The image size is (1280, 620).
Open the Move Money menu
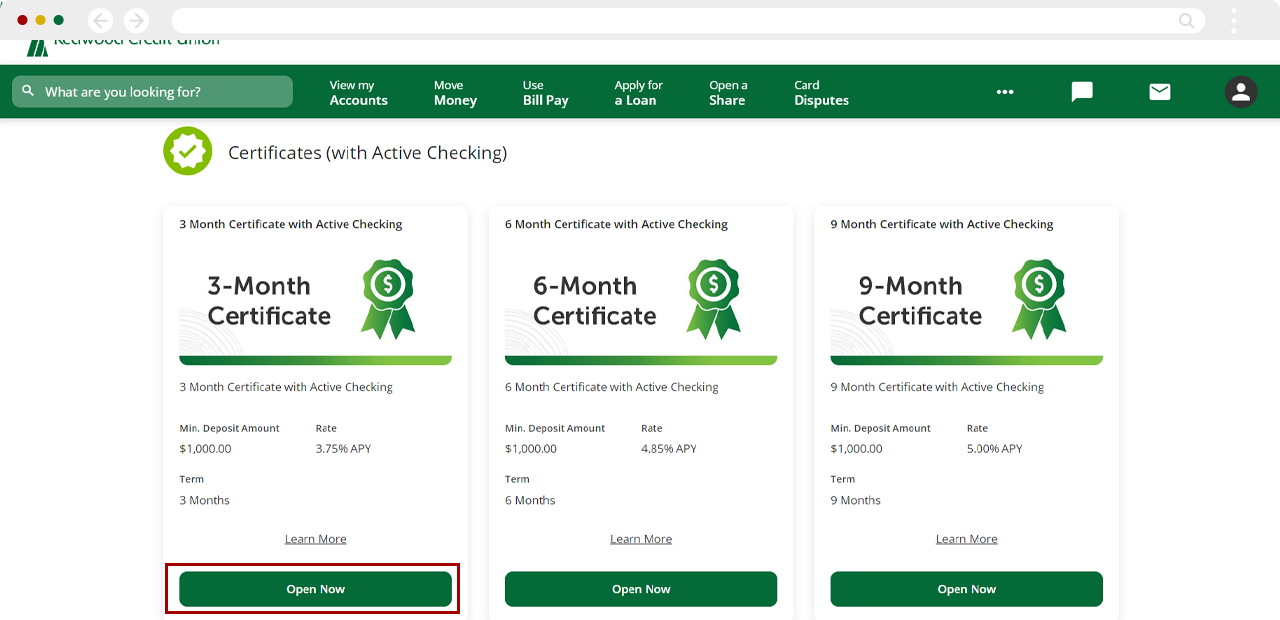click(455, 93)
